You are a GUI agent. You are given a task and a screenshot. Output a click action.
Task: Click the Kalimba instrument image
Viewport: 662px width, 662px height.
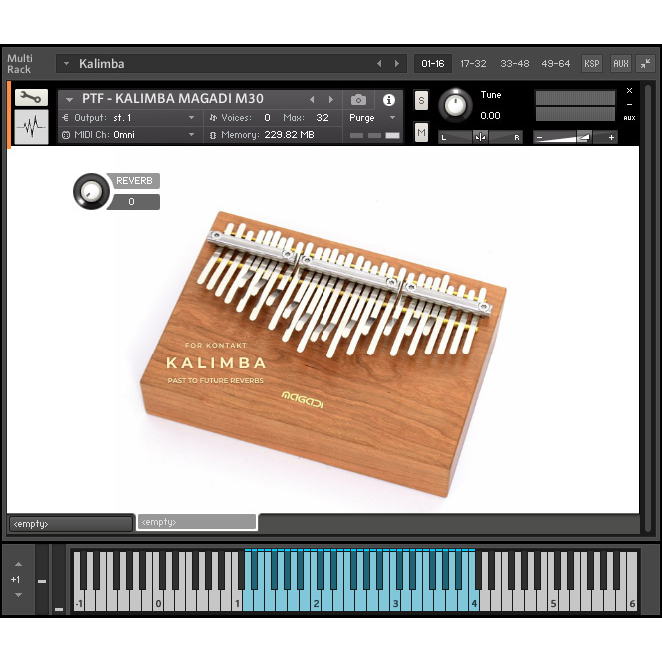323,354
